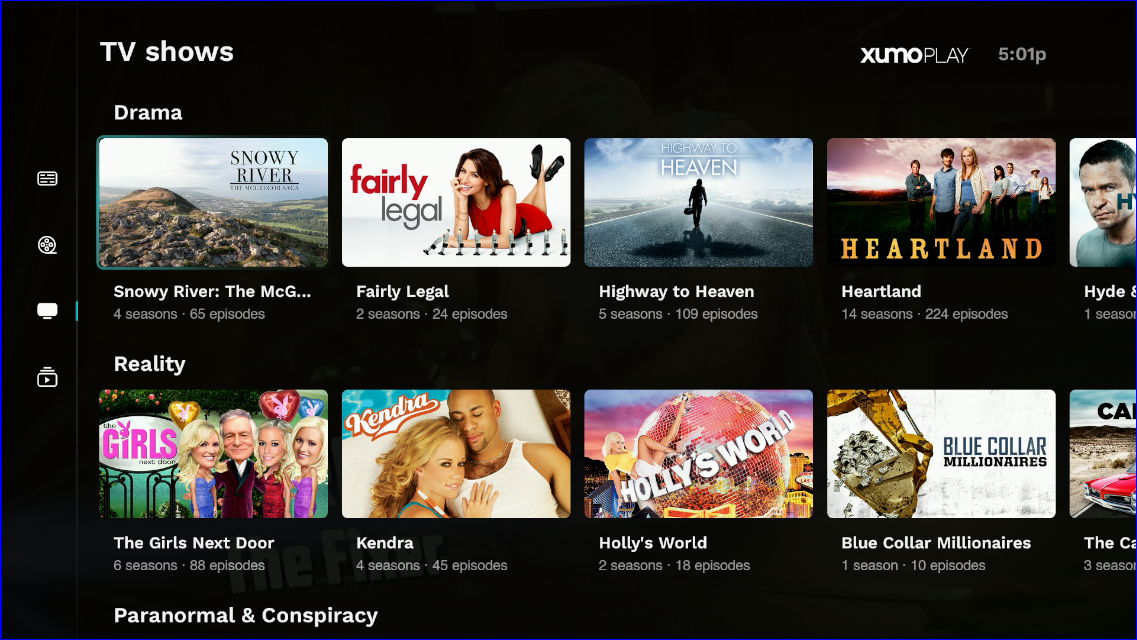This screenshot has height=640, width=1137.
Task: Open the partially visible Hyde show tile
Action: 1103,203
